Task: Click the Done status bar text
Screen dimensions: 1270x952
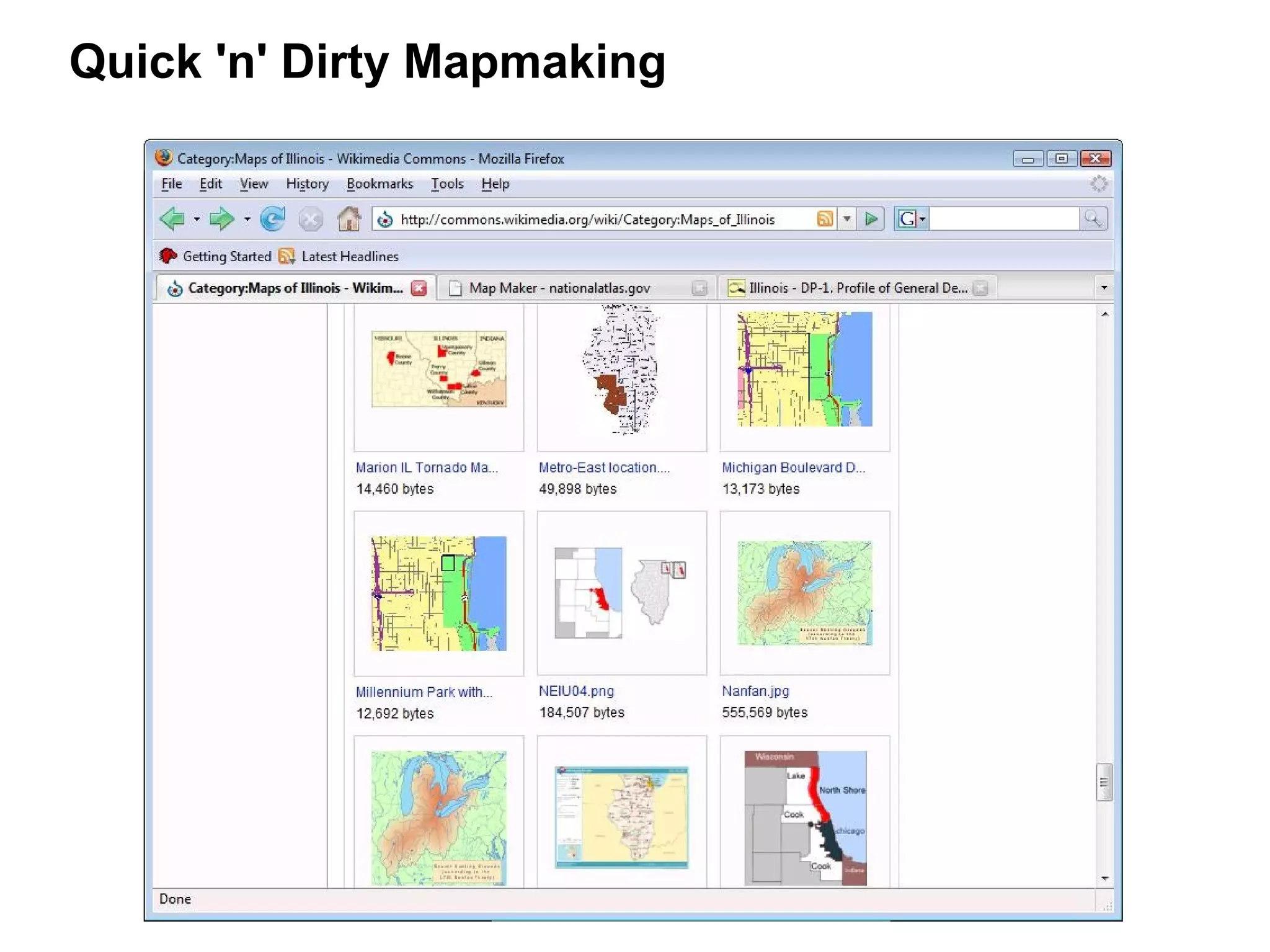Action: (x=175, y=899)
